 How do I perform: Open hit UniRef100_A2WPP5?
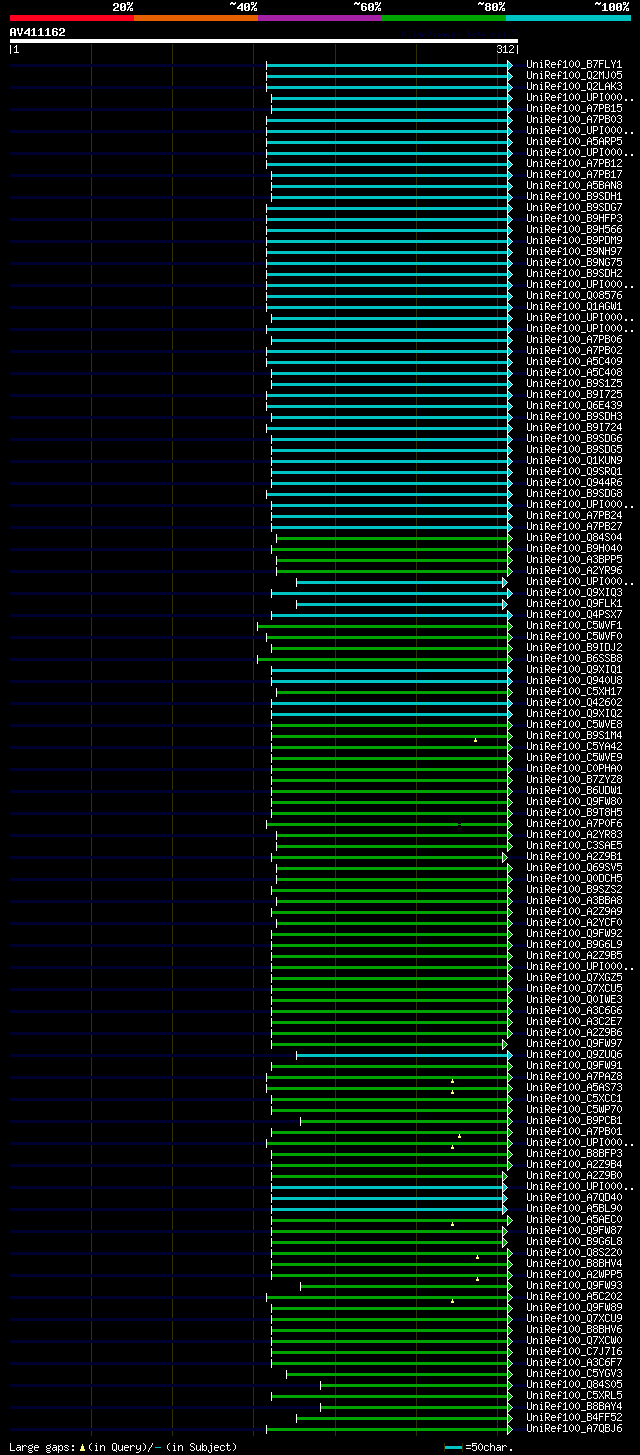[574, 1275]
